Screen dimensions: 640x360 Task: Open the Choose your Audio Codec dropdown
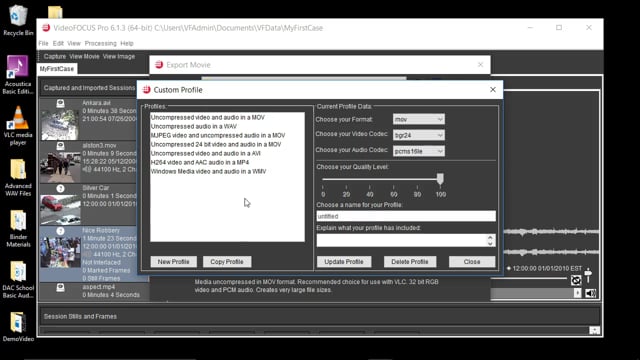click(x=419, y=151)
